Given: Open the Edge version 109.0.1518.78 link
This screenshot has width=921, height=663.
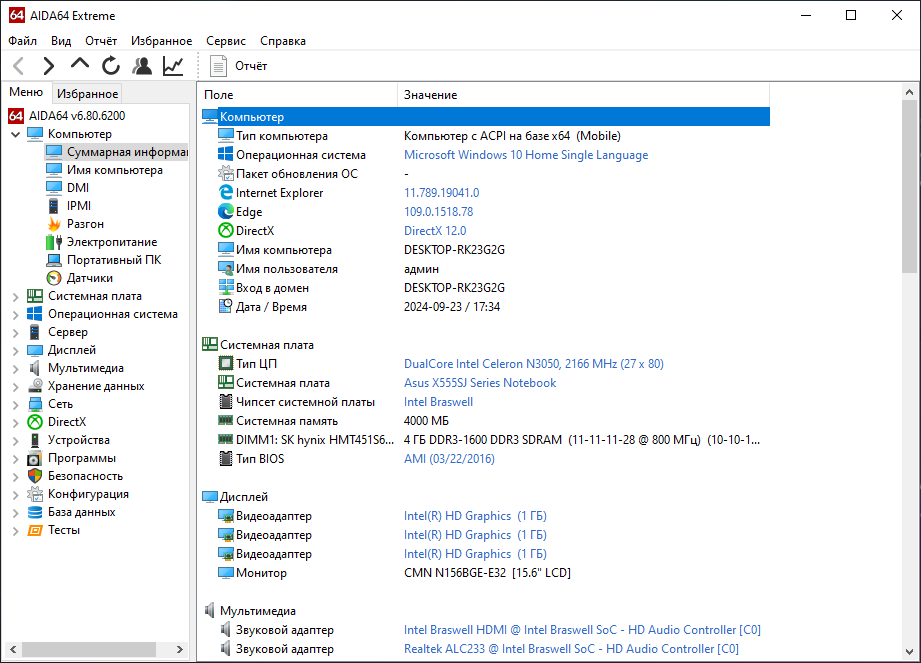Looking at the screenshot, I should click(x=438, y=212).
